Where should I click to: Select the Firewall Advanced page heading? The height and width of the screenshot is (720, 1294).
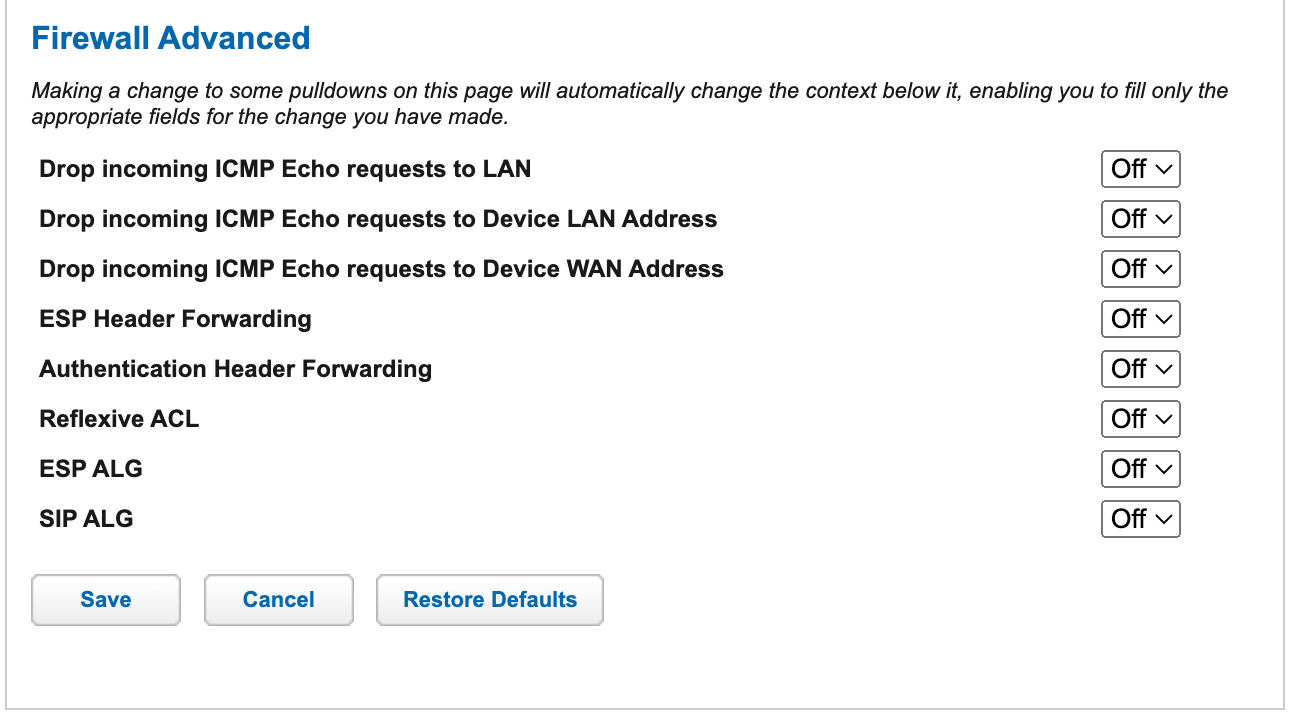coord(170,37)
